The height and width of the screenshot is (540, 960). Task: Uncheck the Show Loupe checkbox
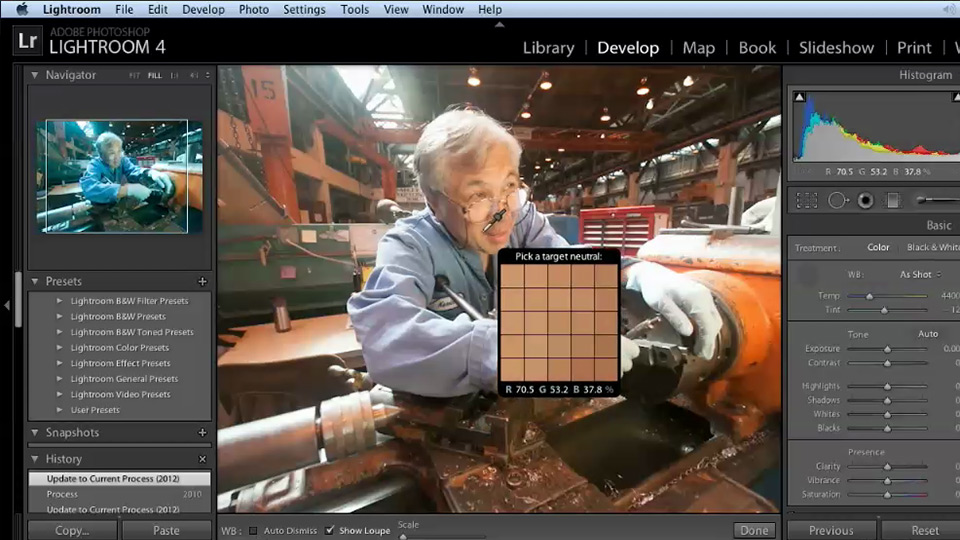tap(330, 530)
